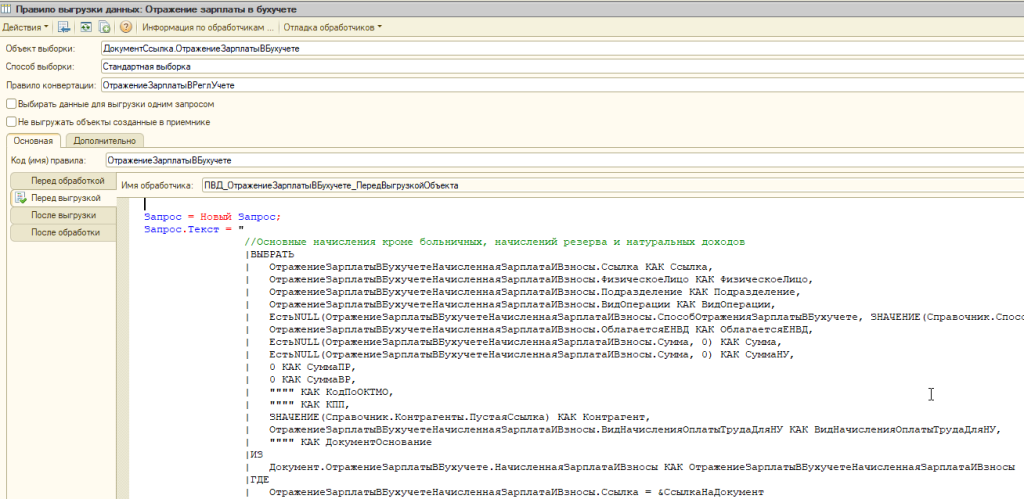Viewport: 1024px width, 499px height.
Task: Switch to the Дополнительно tab
Action: [106, 141]
